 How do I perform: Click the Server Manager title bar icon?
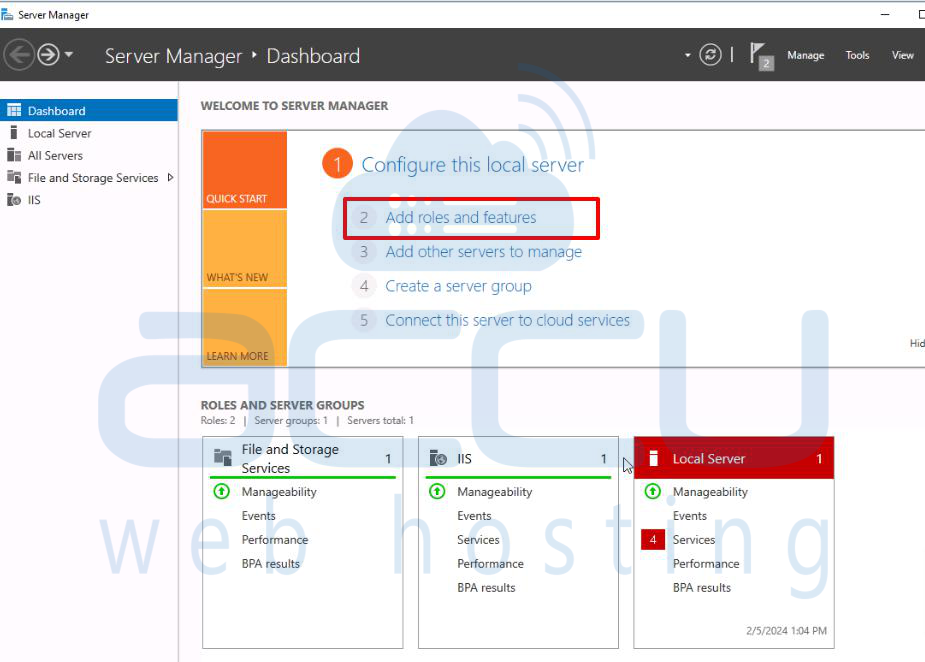coord(7,14)
